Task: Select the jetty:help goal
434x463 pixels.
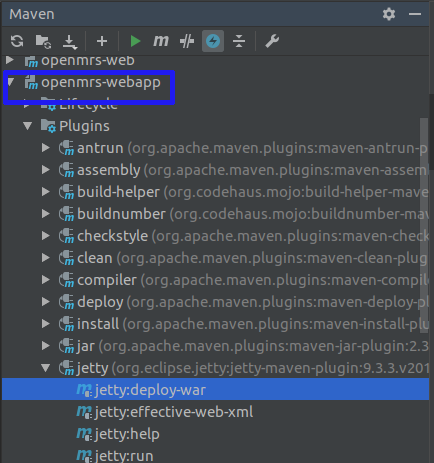Action: click(x=215, y=434)
